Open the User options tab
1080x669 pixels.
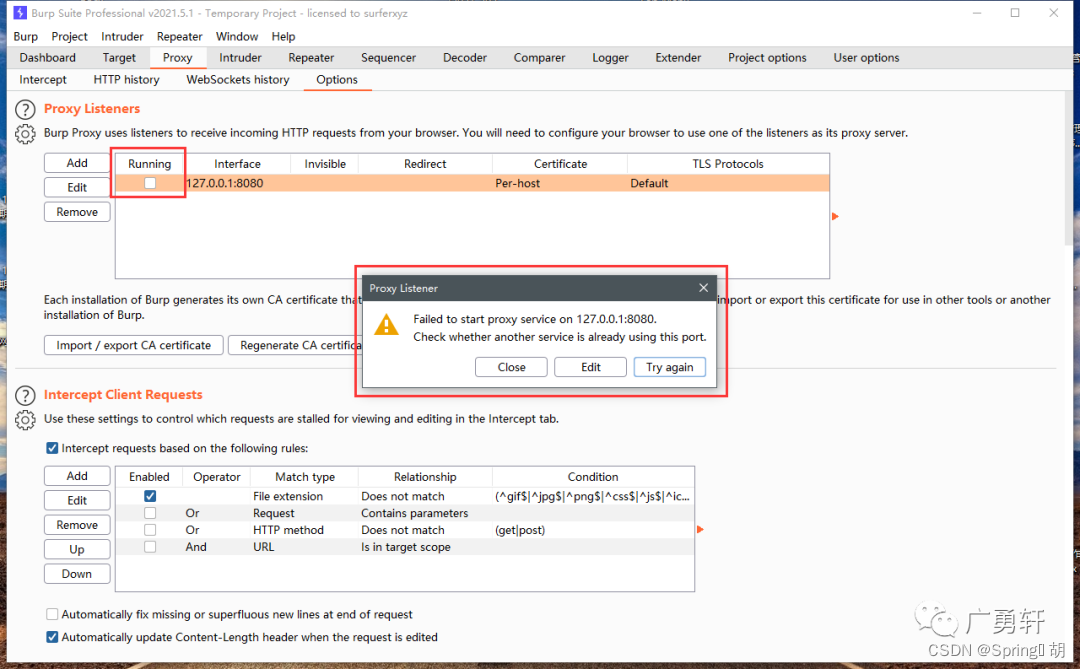(x=866, y=58)
